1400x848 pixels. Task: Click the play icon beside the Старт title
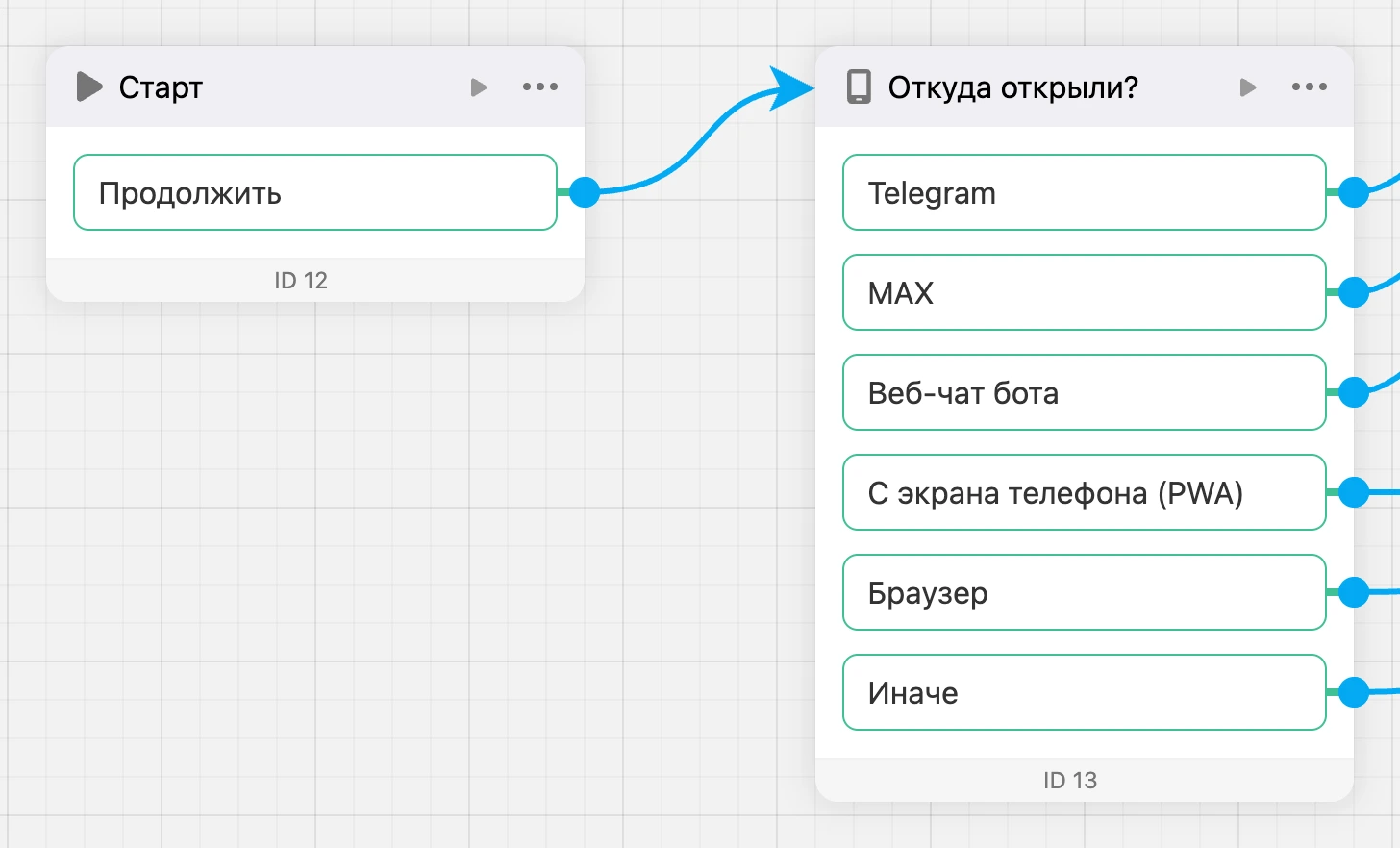pos(89,87)
